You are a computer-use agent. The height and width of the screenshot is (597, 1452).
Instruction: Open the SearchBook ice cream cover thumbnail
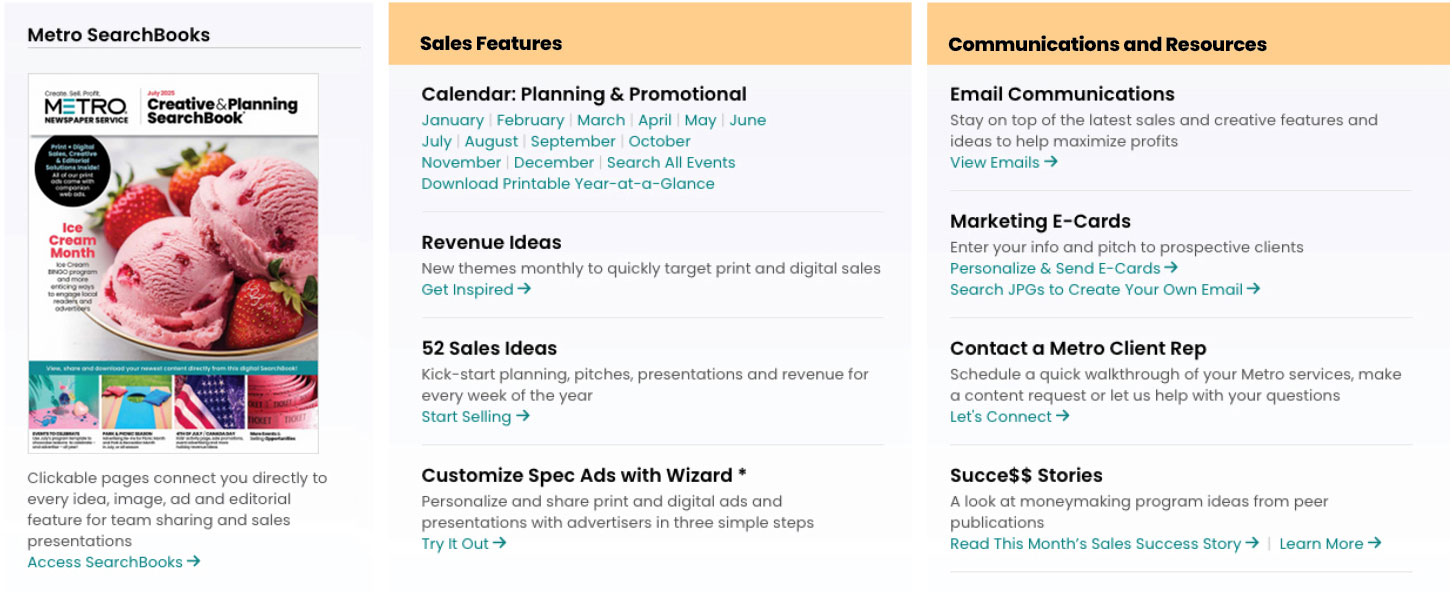coord(173,263)
